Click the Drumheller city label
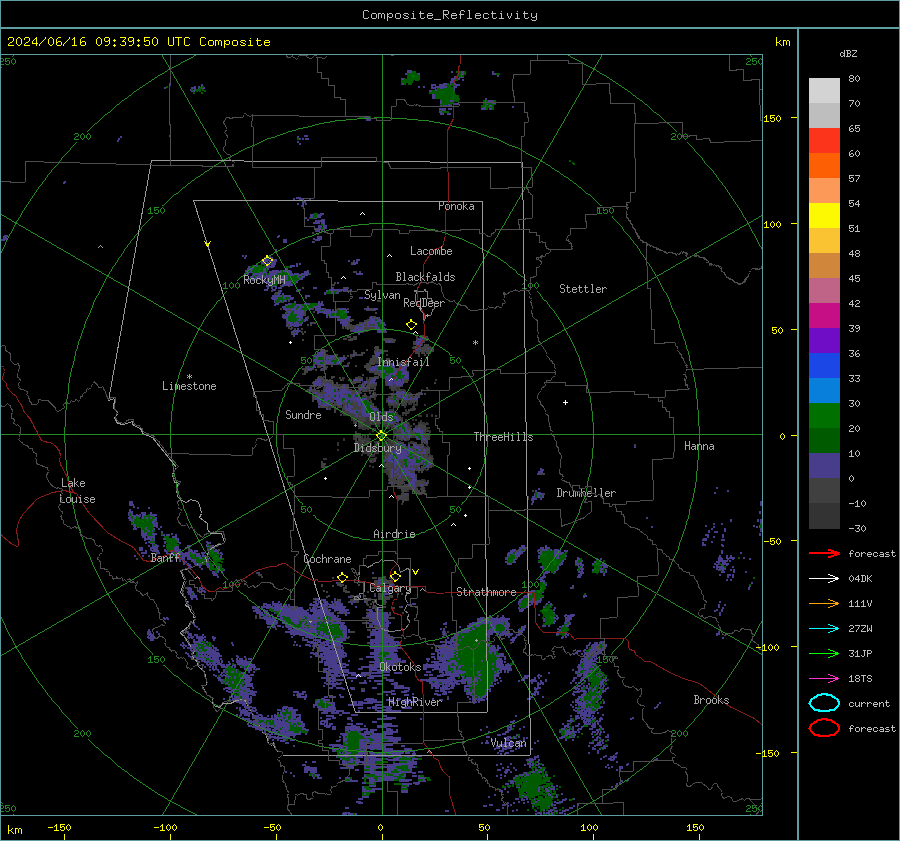The width and height of the screenshot is (900, 841). [x=586, y=493]
